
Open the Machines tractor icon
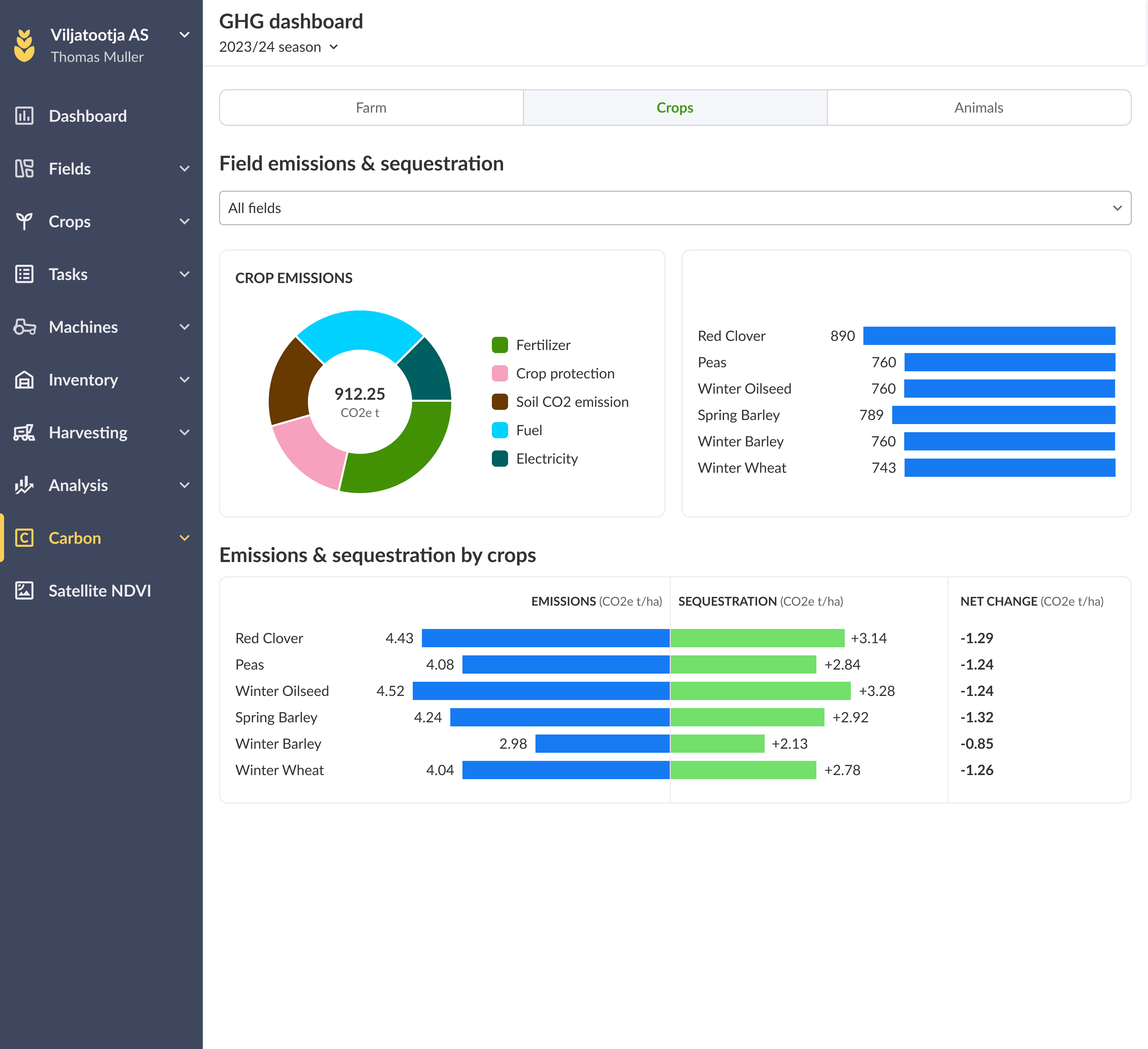click(24, 326)
